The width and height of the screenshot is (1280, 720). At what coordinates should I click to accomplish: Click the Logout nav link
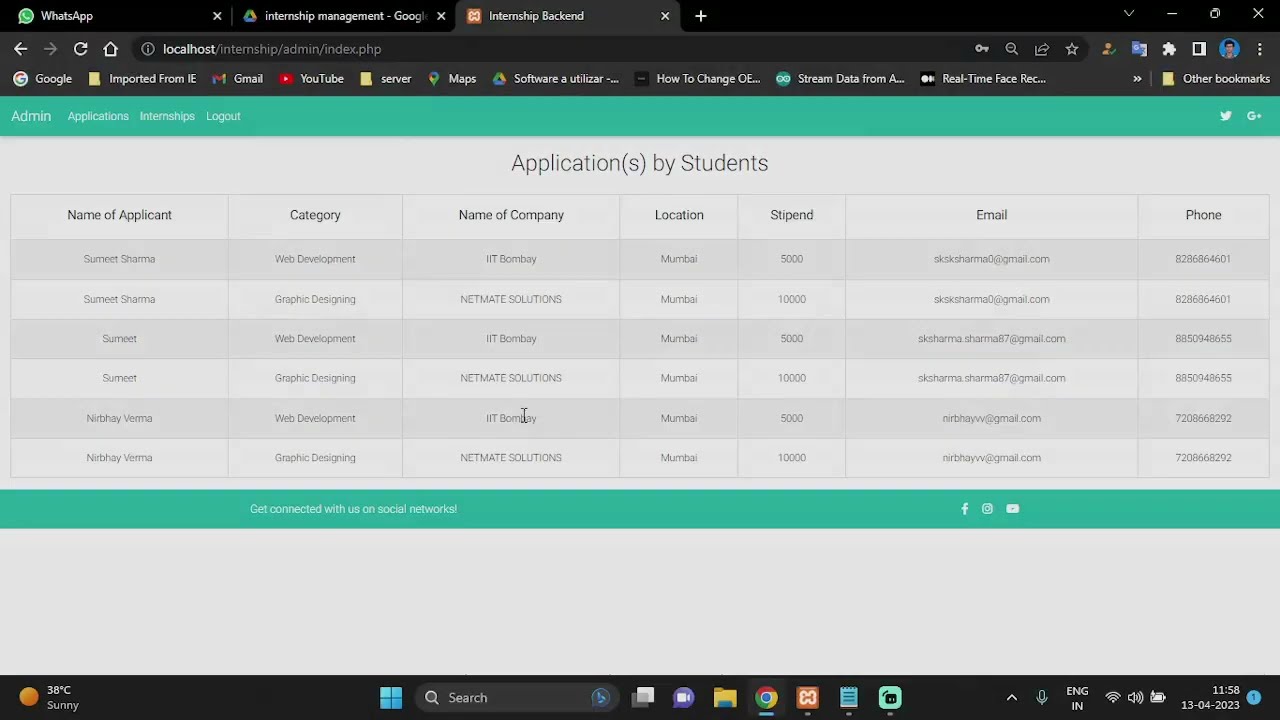(x=223, y=116)
